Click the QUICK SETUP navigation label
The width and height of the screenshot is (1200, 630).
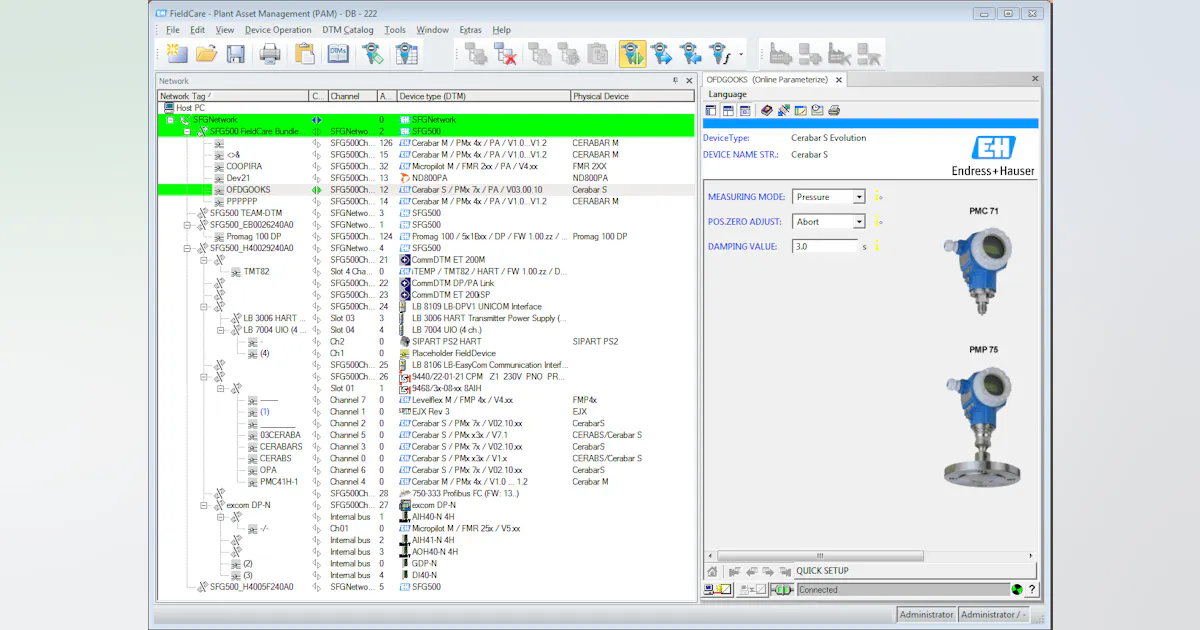(822, 571)
